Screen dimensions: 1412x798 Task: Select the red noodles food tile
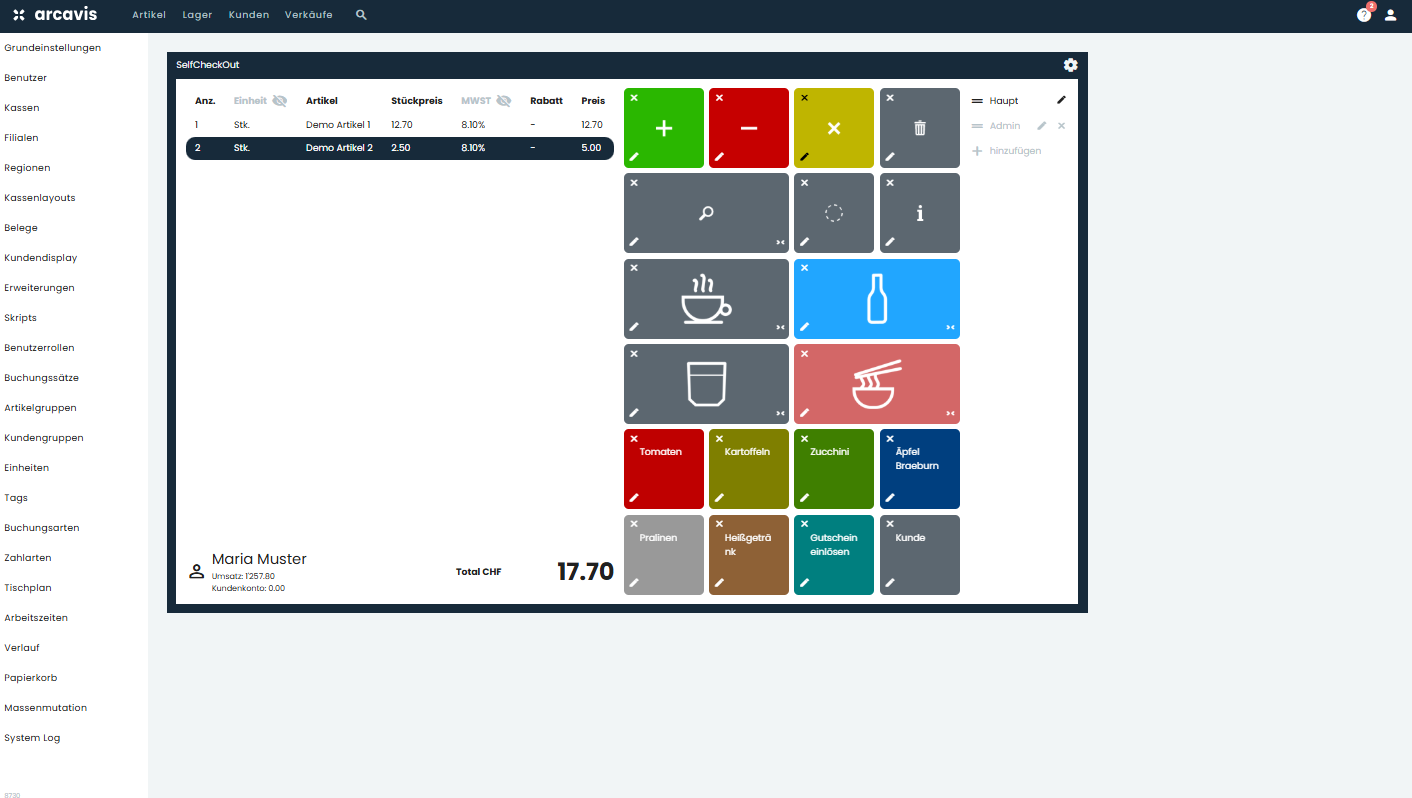pyautogui.click(x=876, y=383)
